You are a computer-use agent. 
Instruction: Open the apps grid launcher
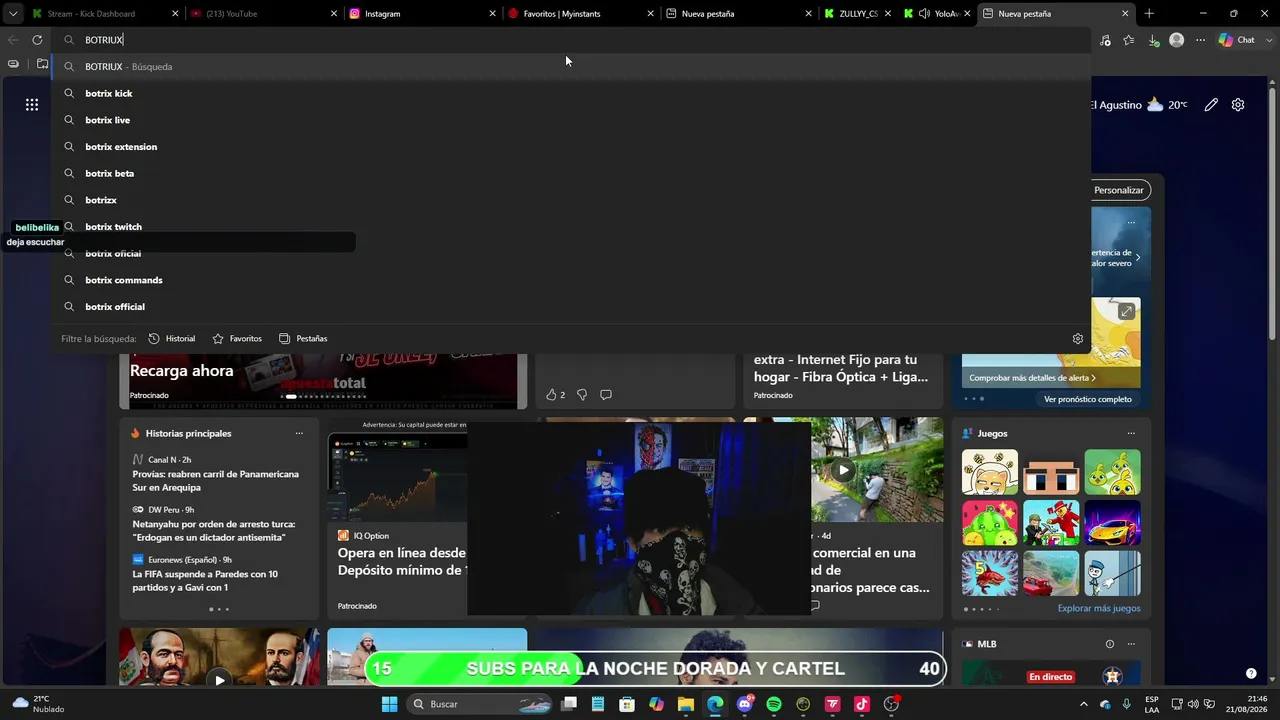pyautogui.click(x=32, y=105)
